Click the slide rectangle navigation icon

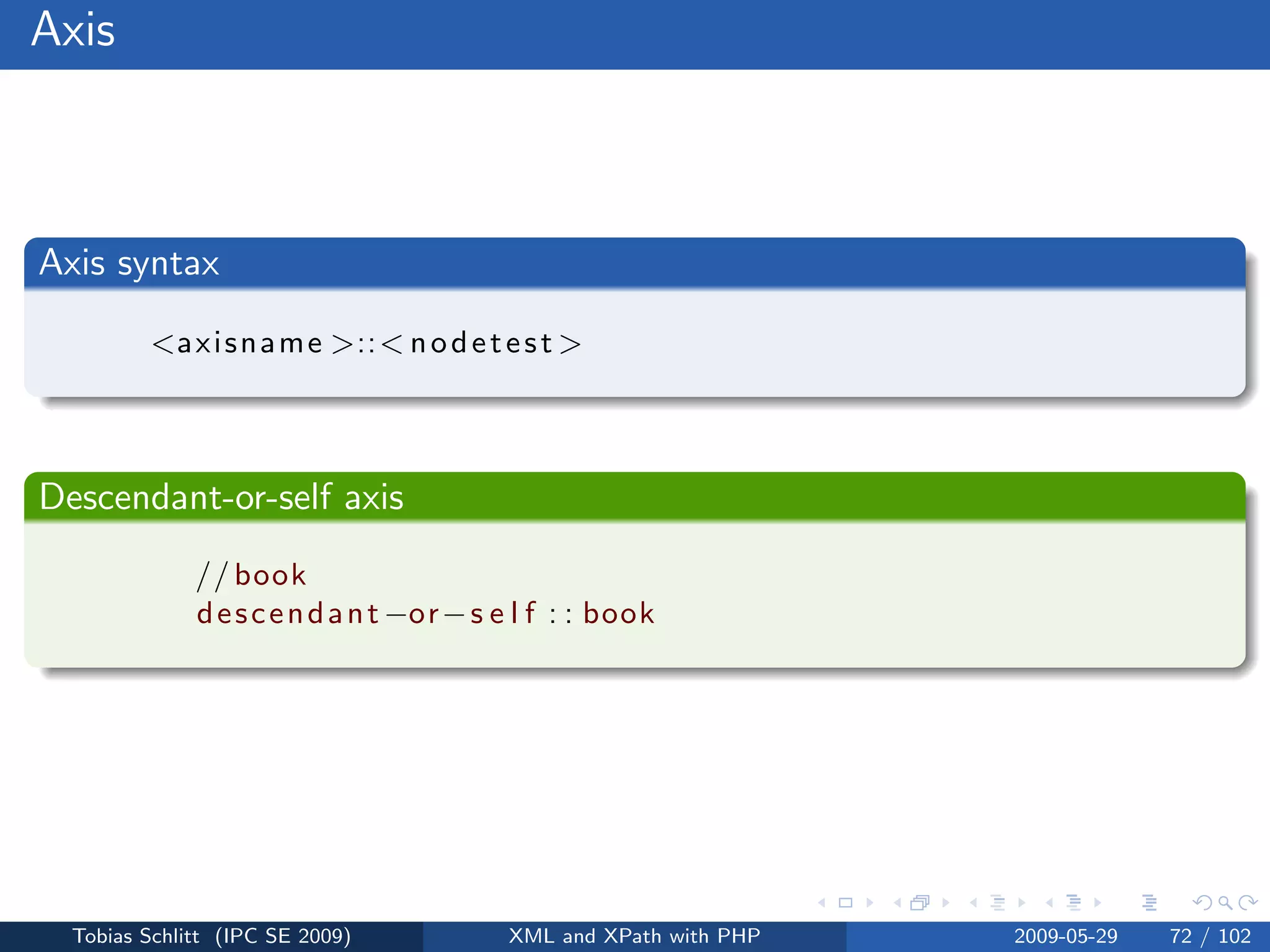click(845, 903)
